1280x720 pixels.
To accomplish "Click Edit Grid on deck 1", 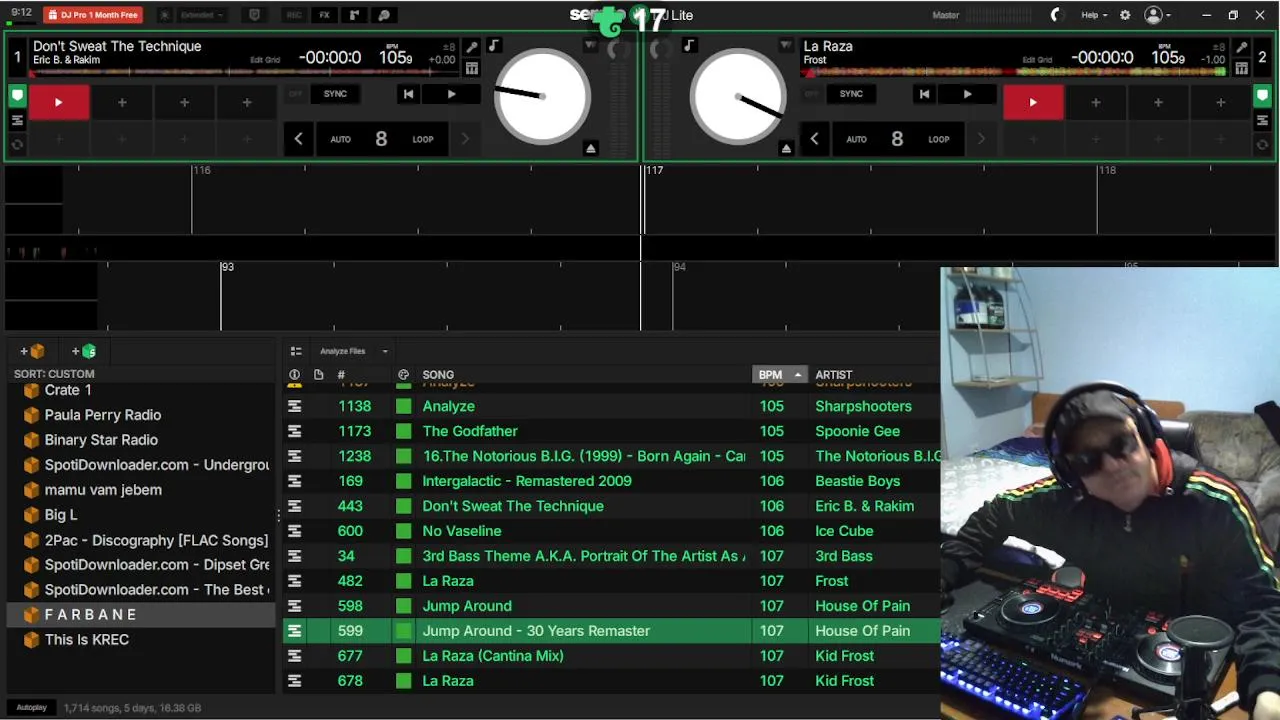I will [x=265, y=60].
